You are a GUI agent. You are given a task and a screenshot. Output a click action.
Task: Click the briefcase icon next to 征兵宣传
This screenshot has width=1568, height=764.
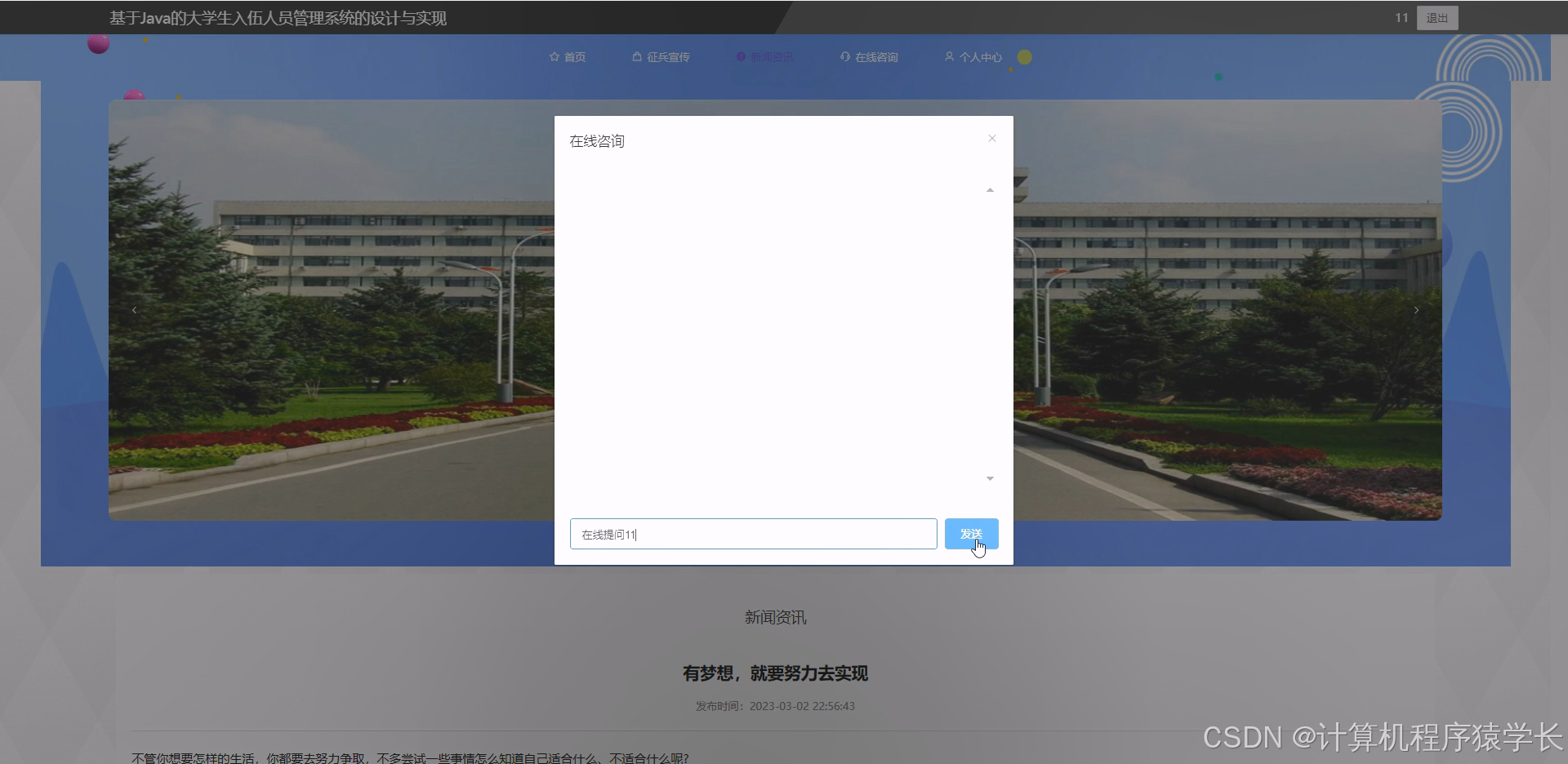(637, 56)
